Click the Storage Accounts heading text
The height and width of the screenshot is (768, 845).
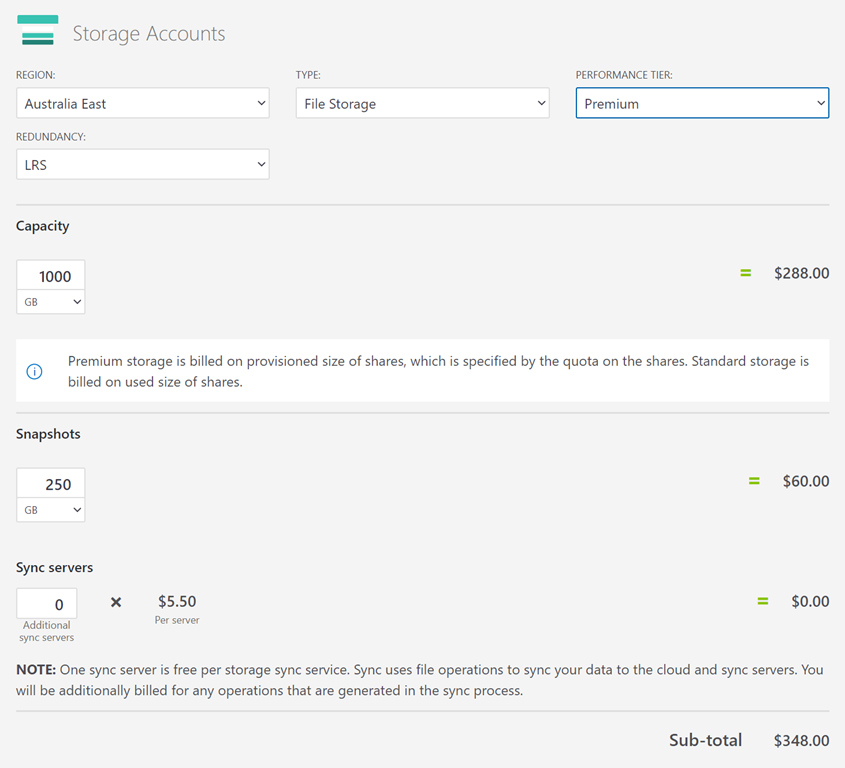point(149,34)
